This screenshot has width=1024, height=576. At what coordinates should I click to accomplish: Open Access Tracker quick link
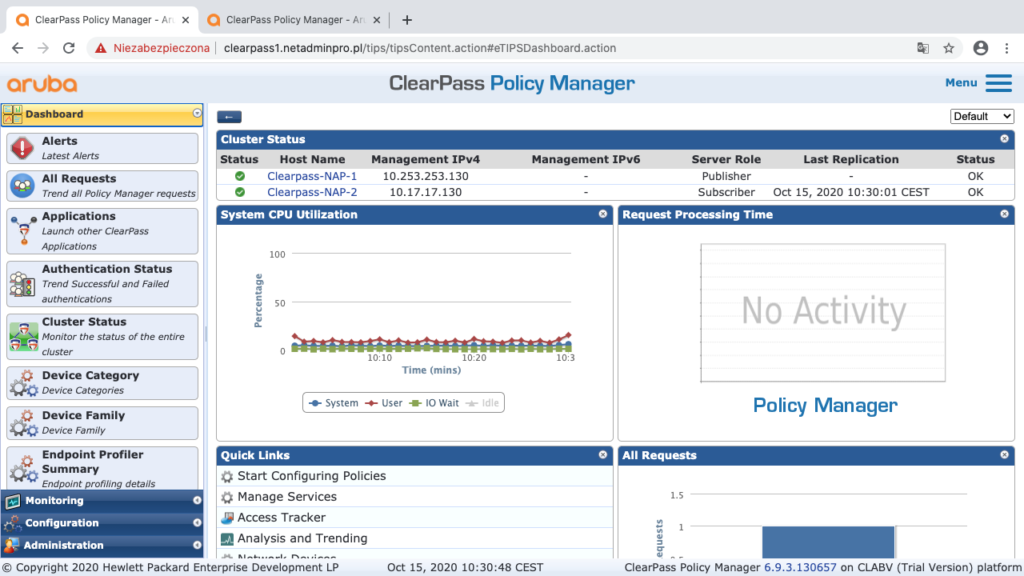(281, 518)
